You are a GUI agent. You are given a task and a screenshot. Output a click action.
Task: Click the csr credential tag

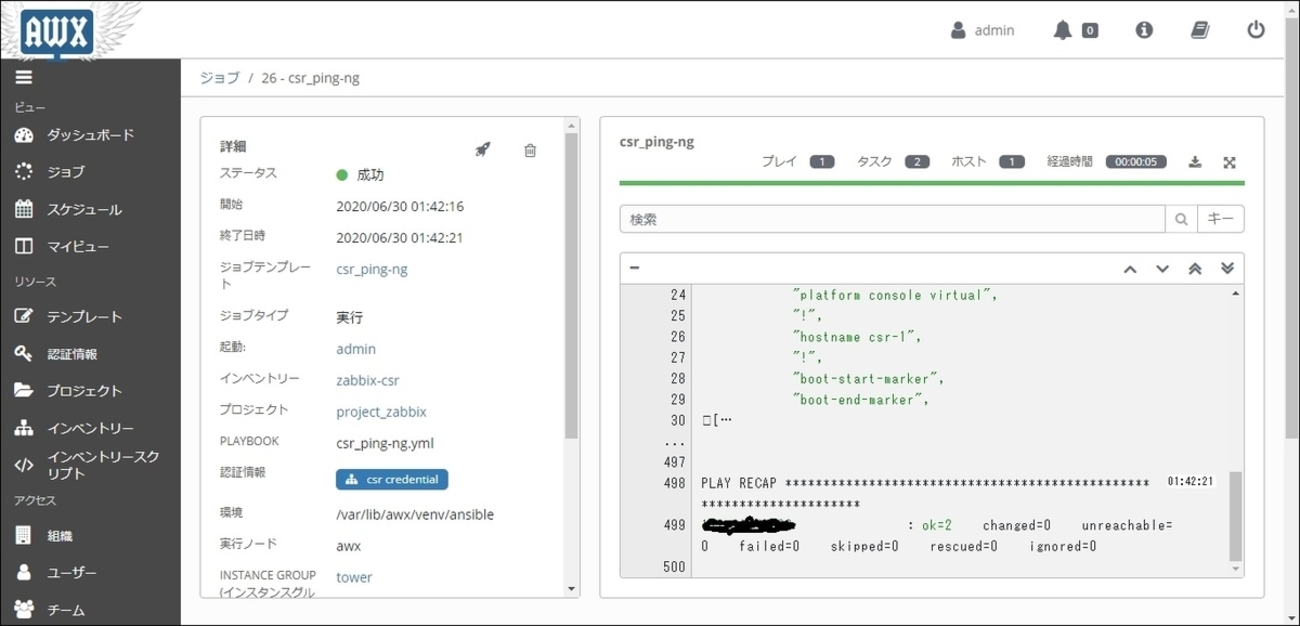[392, 479]
